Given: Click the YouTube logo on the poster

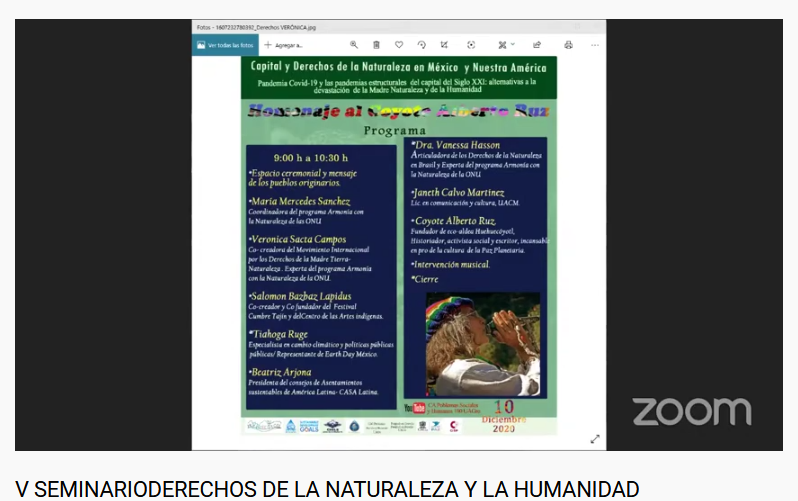Looking at the screenshot, I should [x=415, y=408].
